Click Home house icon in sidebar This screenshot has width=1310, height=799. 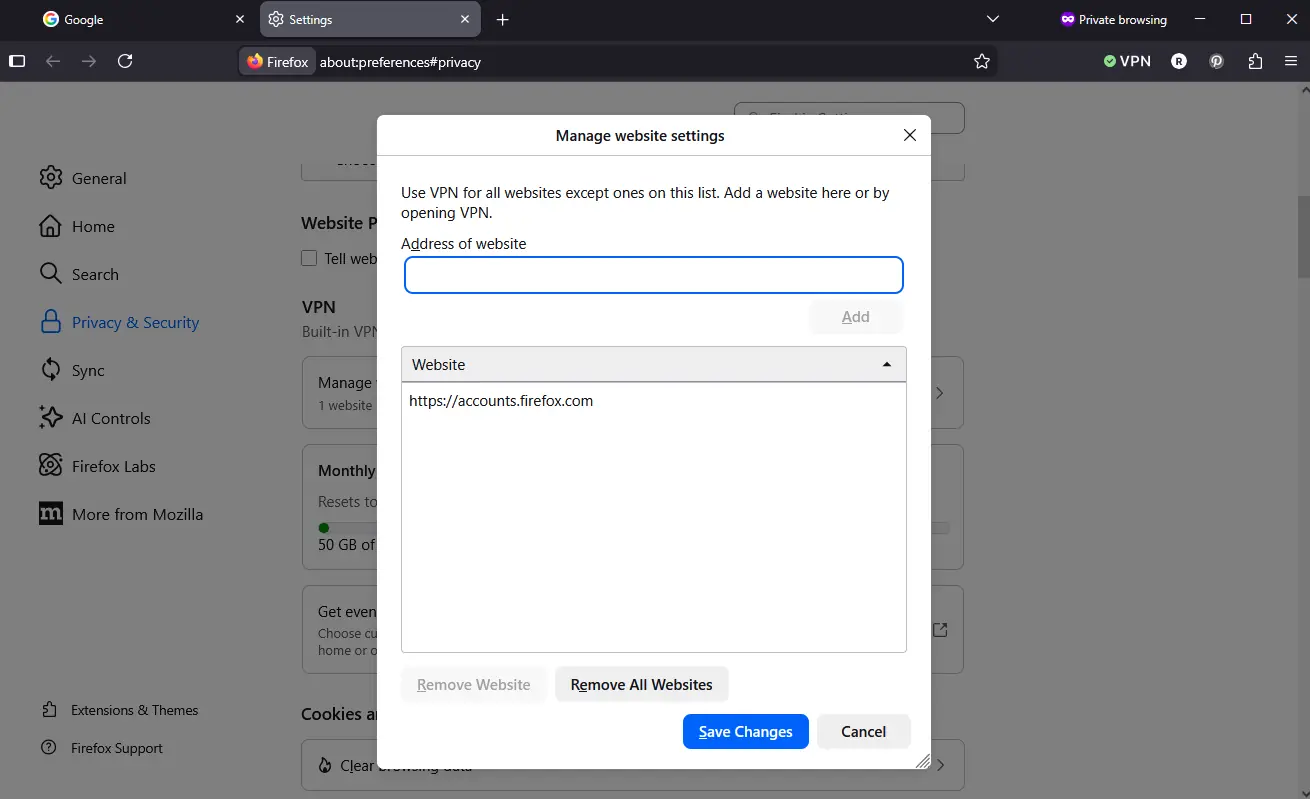click(x=50, y=226)
